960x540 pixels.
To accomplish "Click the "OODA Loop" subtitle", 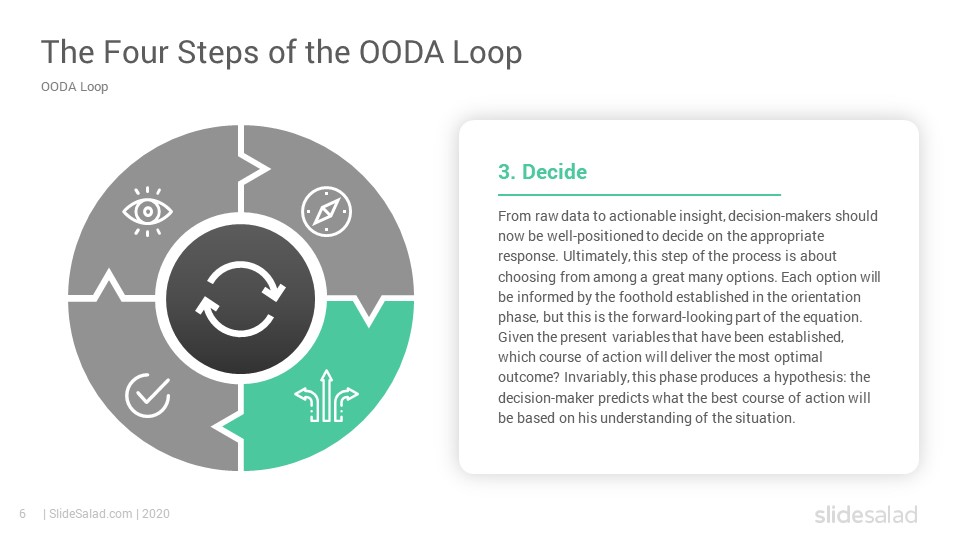I will click(75, 87).
